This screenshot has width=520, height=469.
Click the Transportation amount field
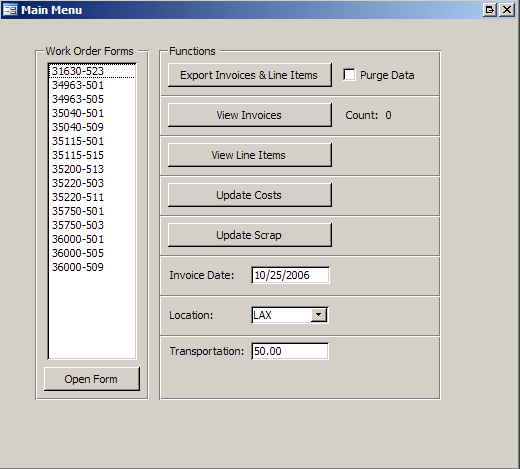(290, 351)
